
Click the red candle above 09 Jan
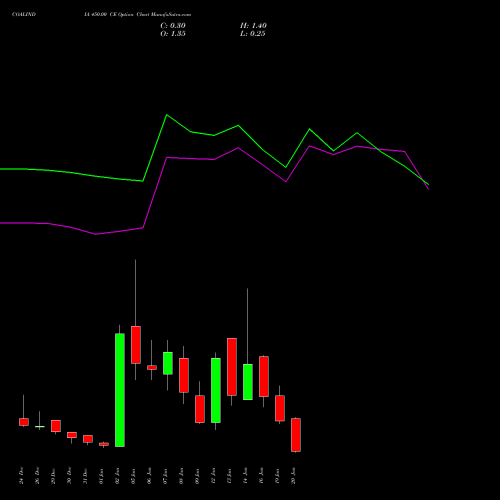[200, 409]
